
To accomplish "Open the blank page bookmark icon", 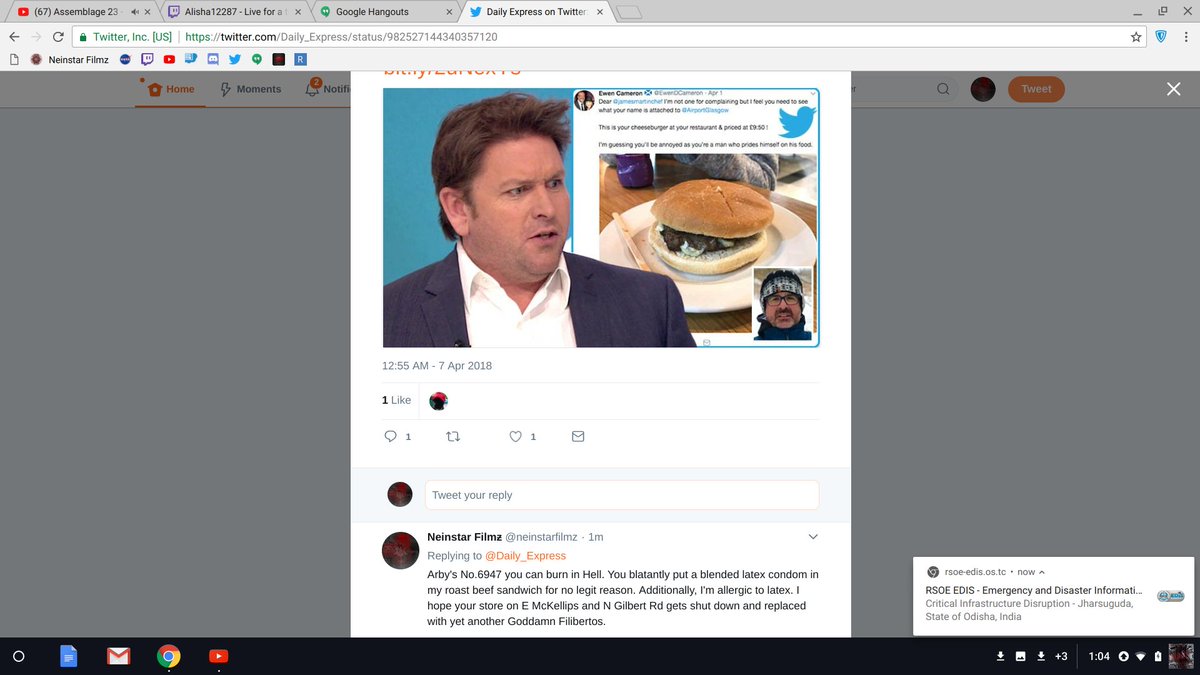I will tap(14, 59).
